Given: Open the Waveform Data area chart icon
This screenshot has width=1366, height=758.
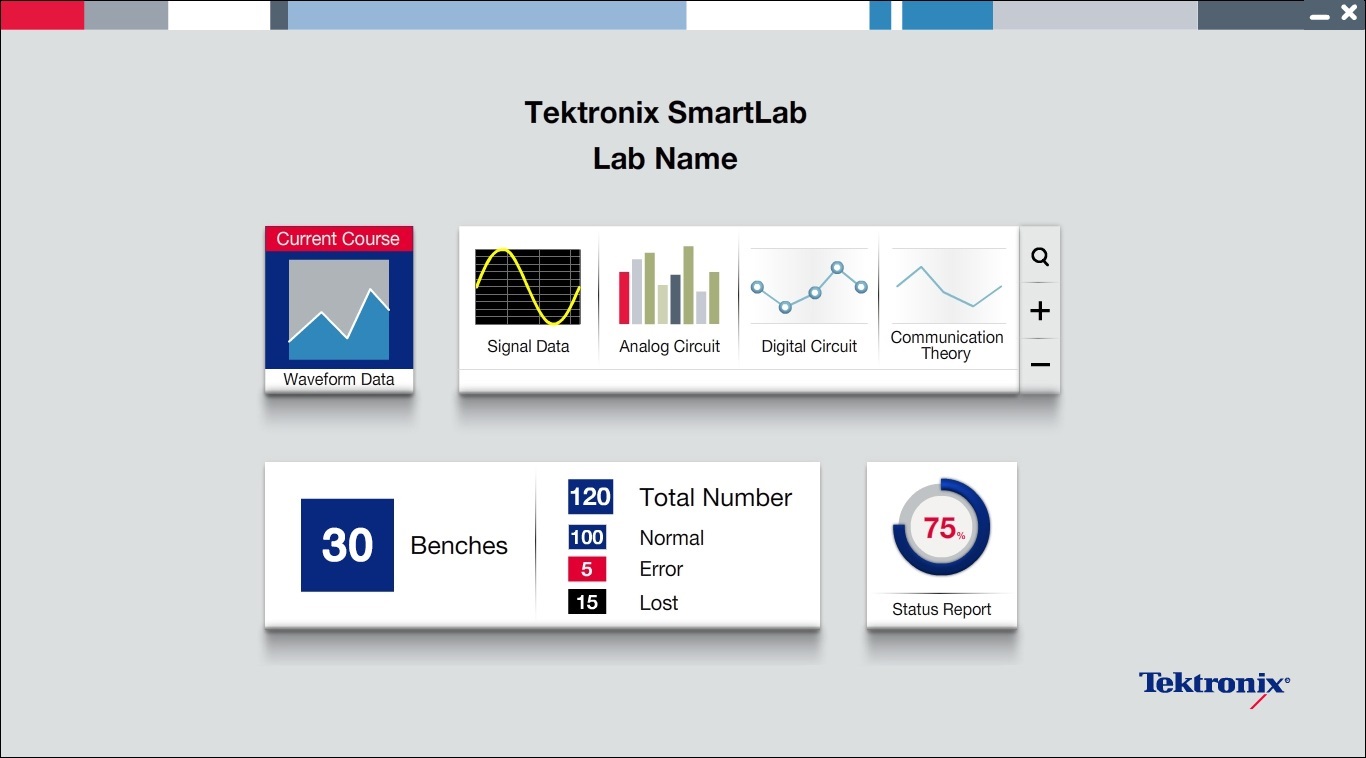Looking at the screenshot, I should pyautogui.click(x=339, y=309).
